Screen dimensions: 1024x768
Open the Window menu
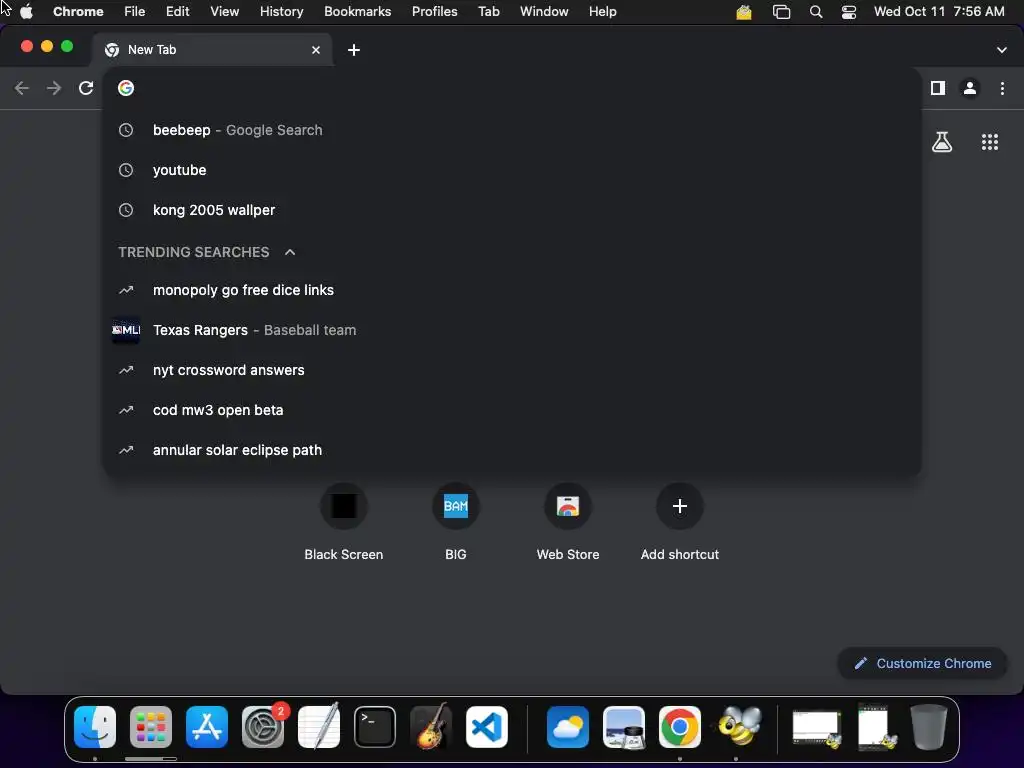point(544,11)
